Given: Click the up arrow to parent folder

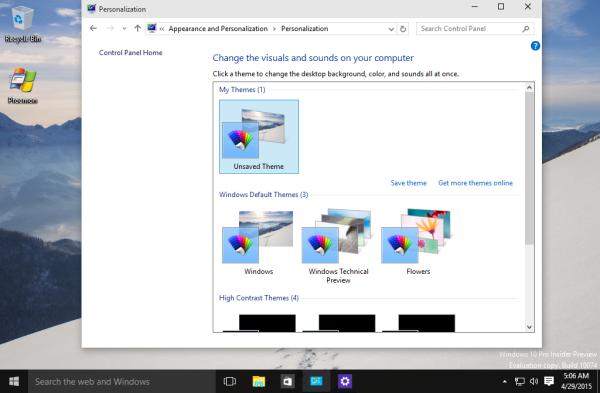Looking at the screenshot, I should click(137, 28).
